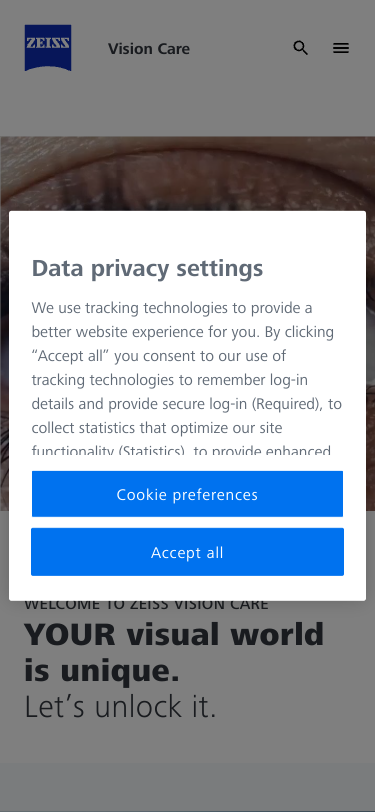Click the Let's unlock it. tagline
Viewport: 375px width, 812px height.
coord(120,707)
